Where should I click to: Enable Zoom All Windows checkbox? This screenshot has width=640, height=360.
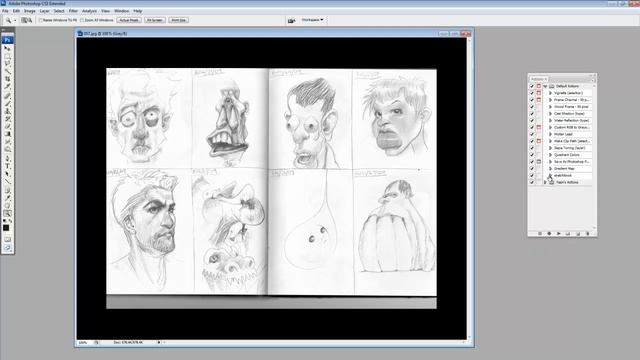(x=82, y=20)
